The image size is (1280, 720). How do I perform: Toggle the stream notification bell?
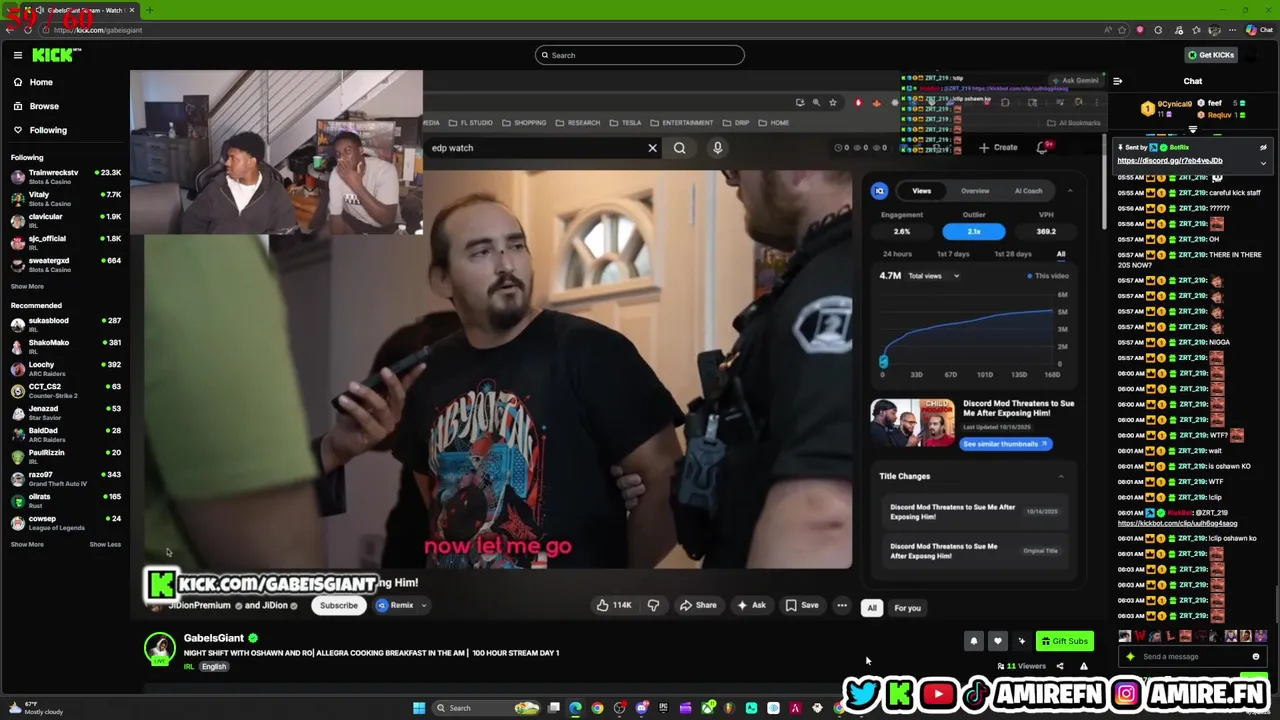coord(974,641)
